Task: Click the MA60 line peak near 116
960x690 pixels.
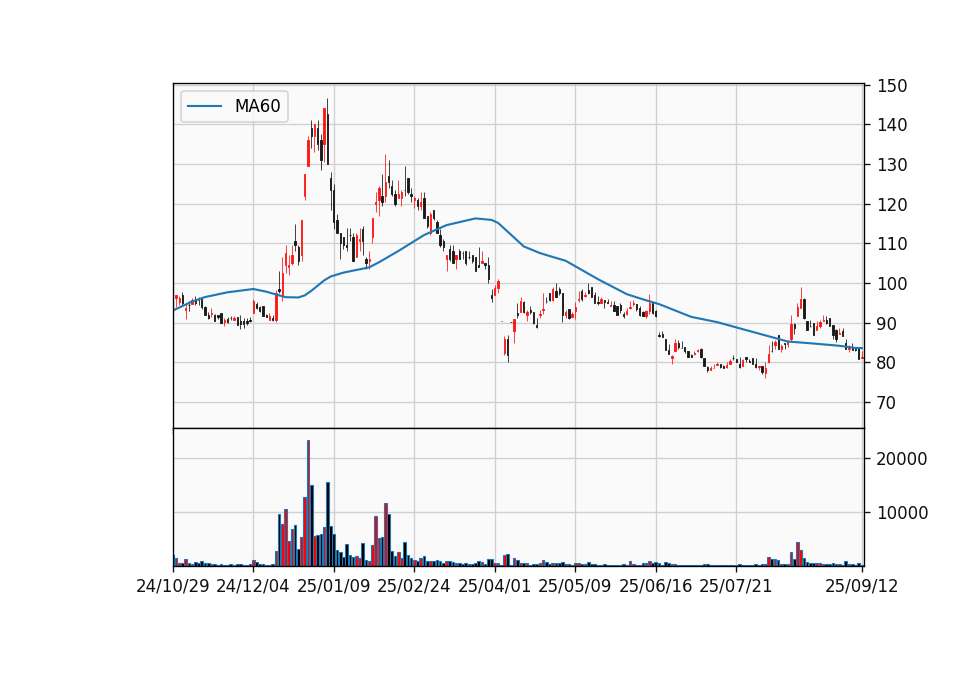Action: pos(476,218)
